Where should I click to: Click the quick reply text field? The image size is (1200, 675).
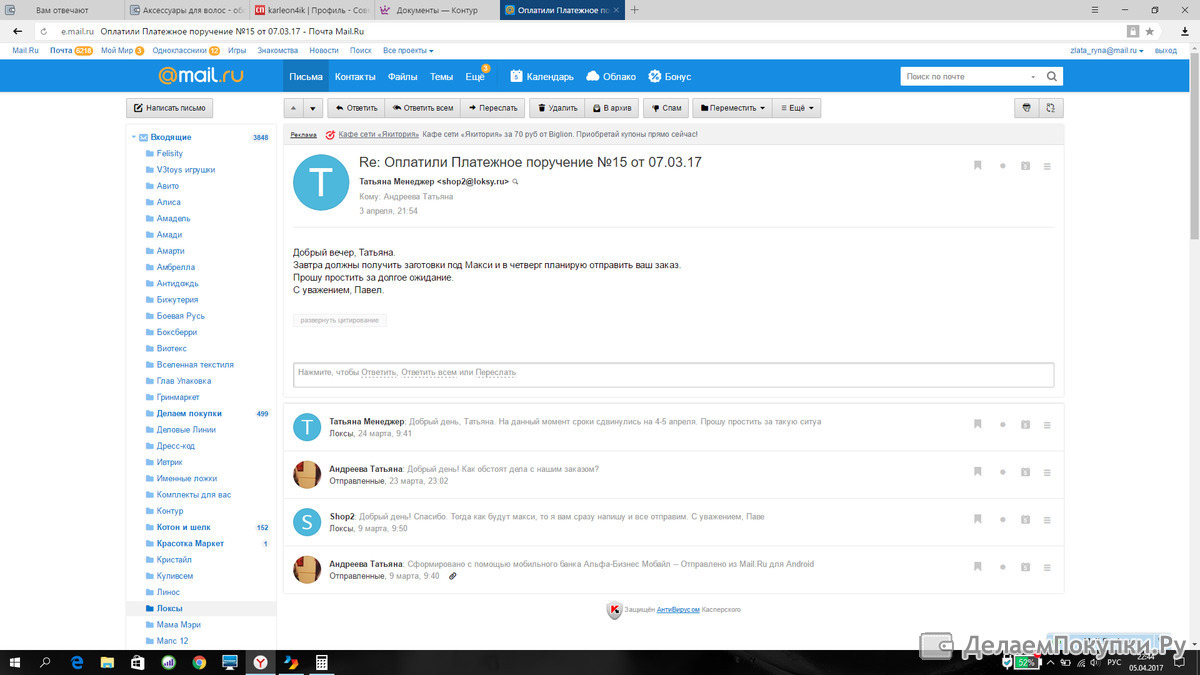pos(673,373)
